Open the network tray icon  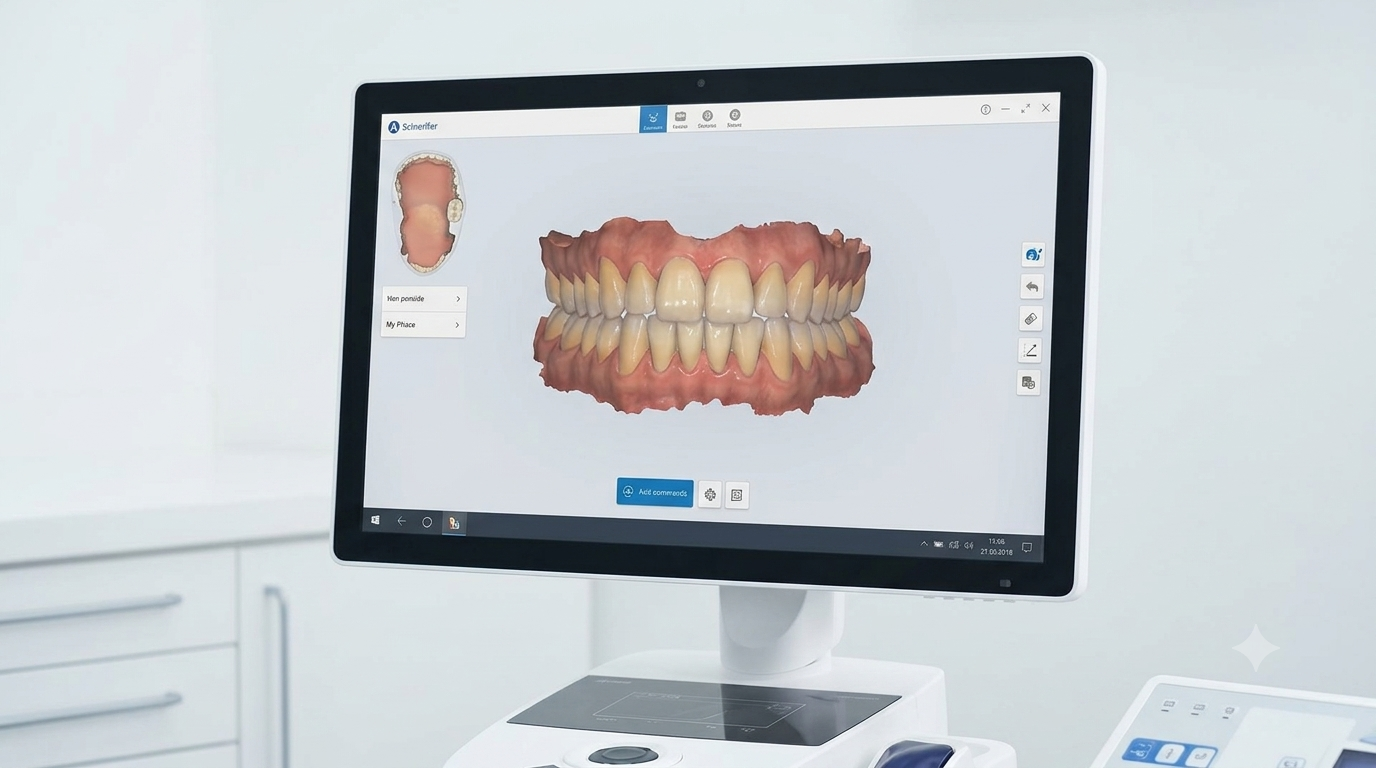point(954,545)
